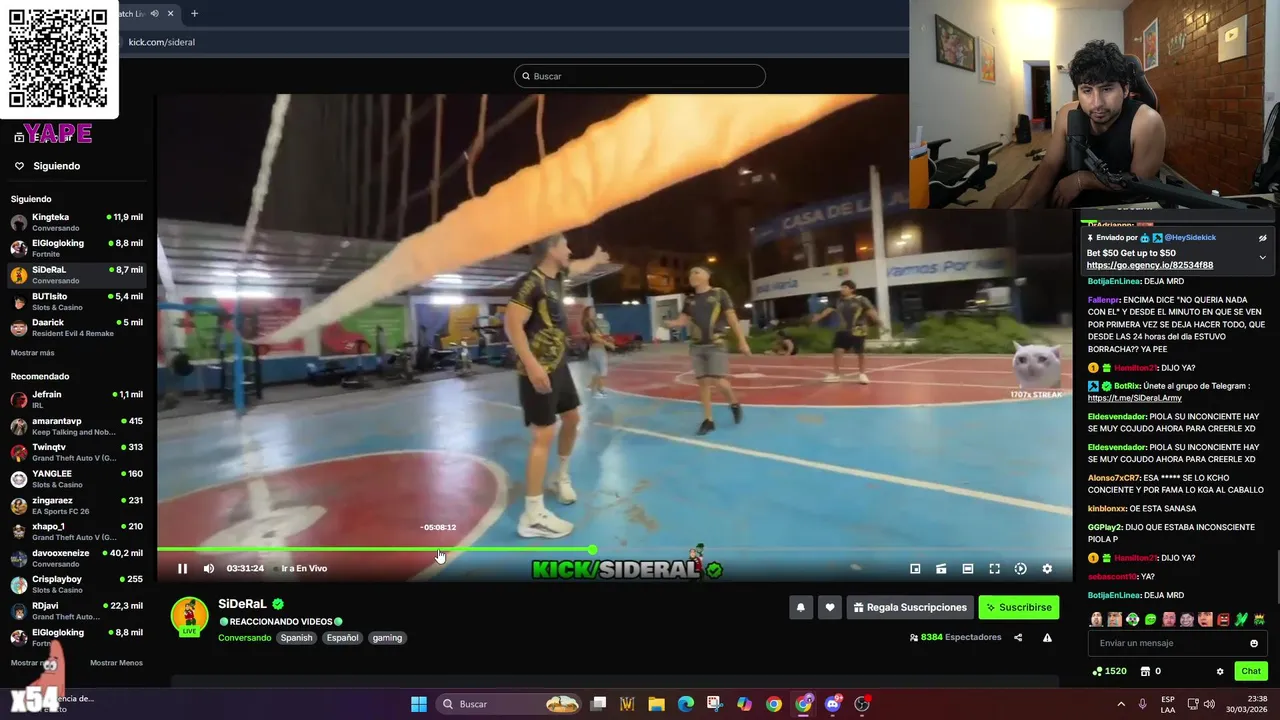Screen dimensions: 1280x720
Task: Share the stream using share icon
Action: 1018,637
